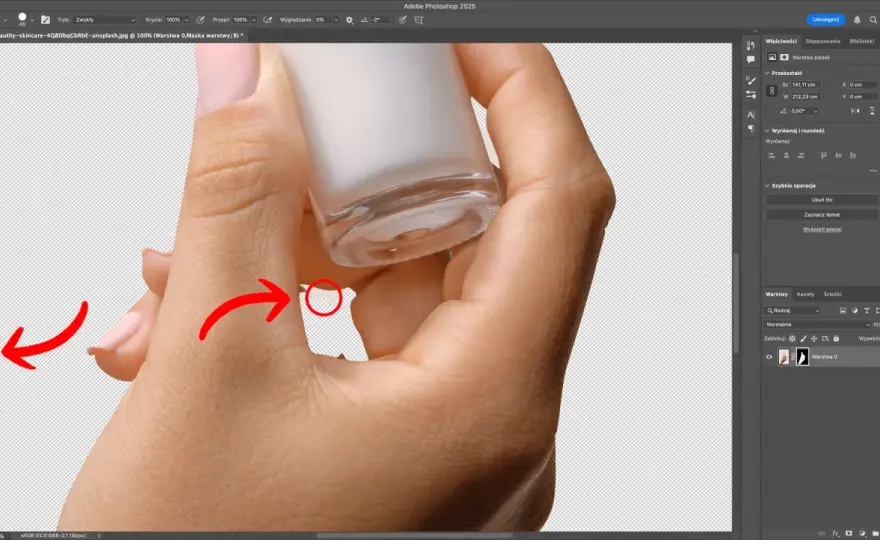Open the Character panel icon
This screenshot has height=540, width=880.
(750, 115)
